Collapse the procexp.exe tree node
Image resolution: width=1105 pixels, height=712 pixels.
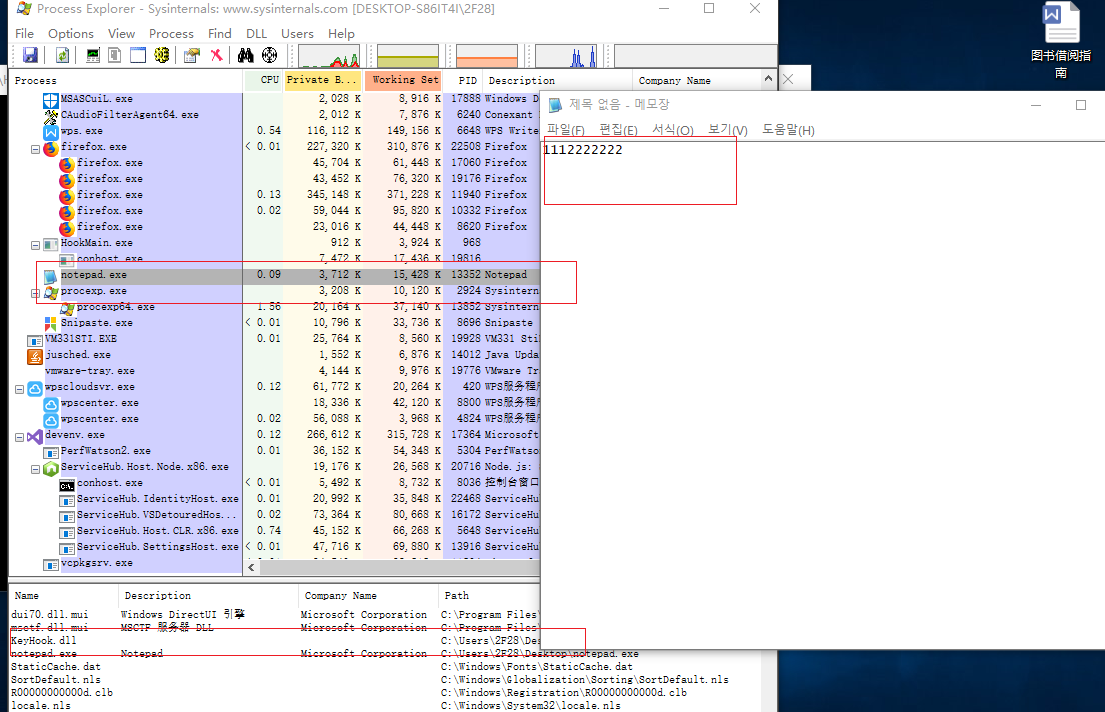tap(35, 293)
